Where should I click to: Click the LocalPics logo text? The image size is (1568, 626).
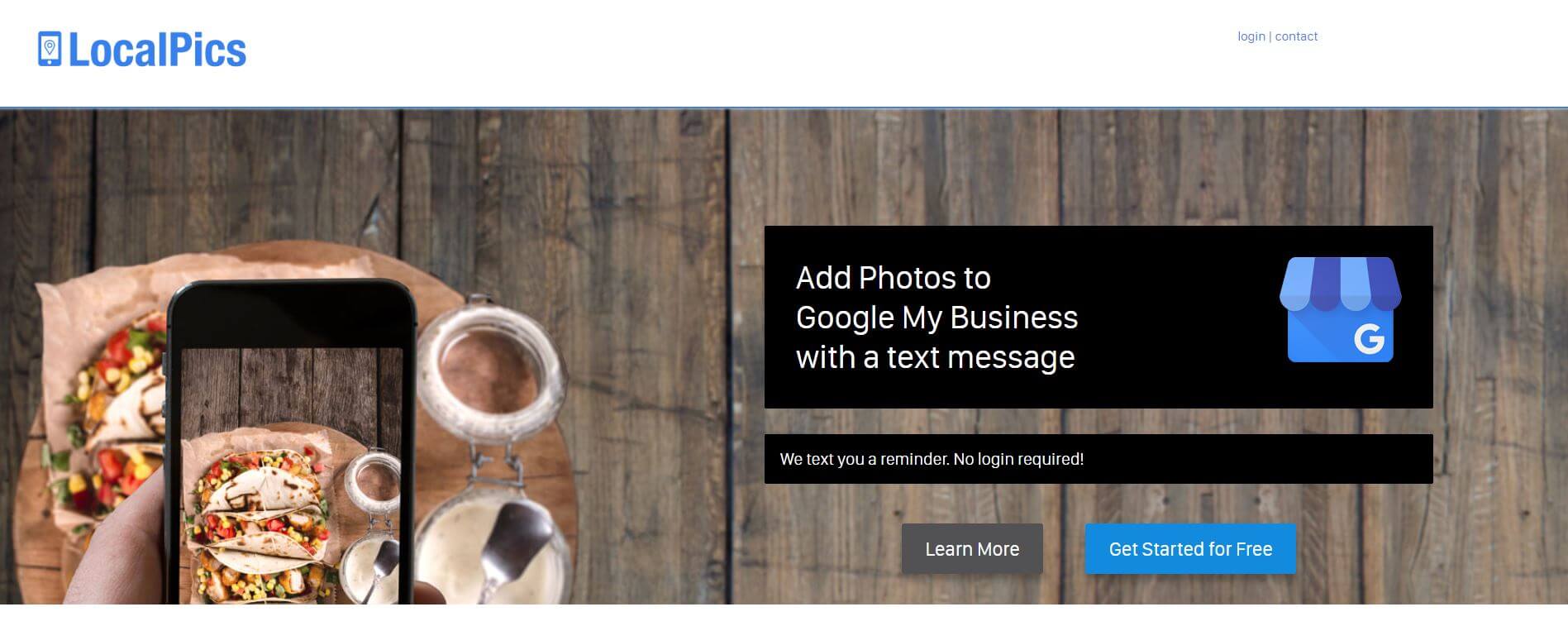(x=157, y=50)
